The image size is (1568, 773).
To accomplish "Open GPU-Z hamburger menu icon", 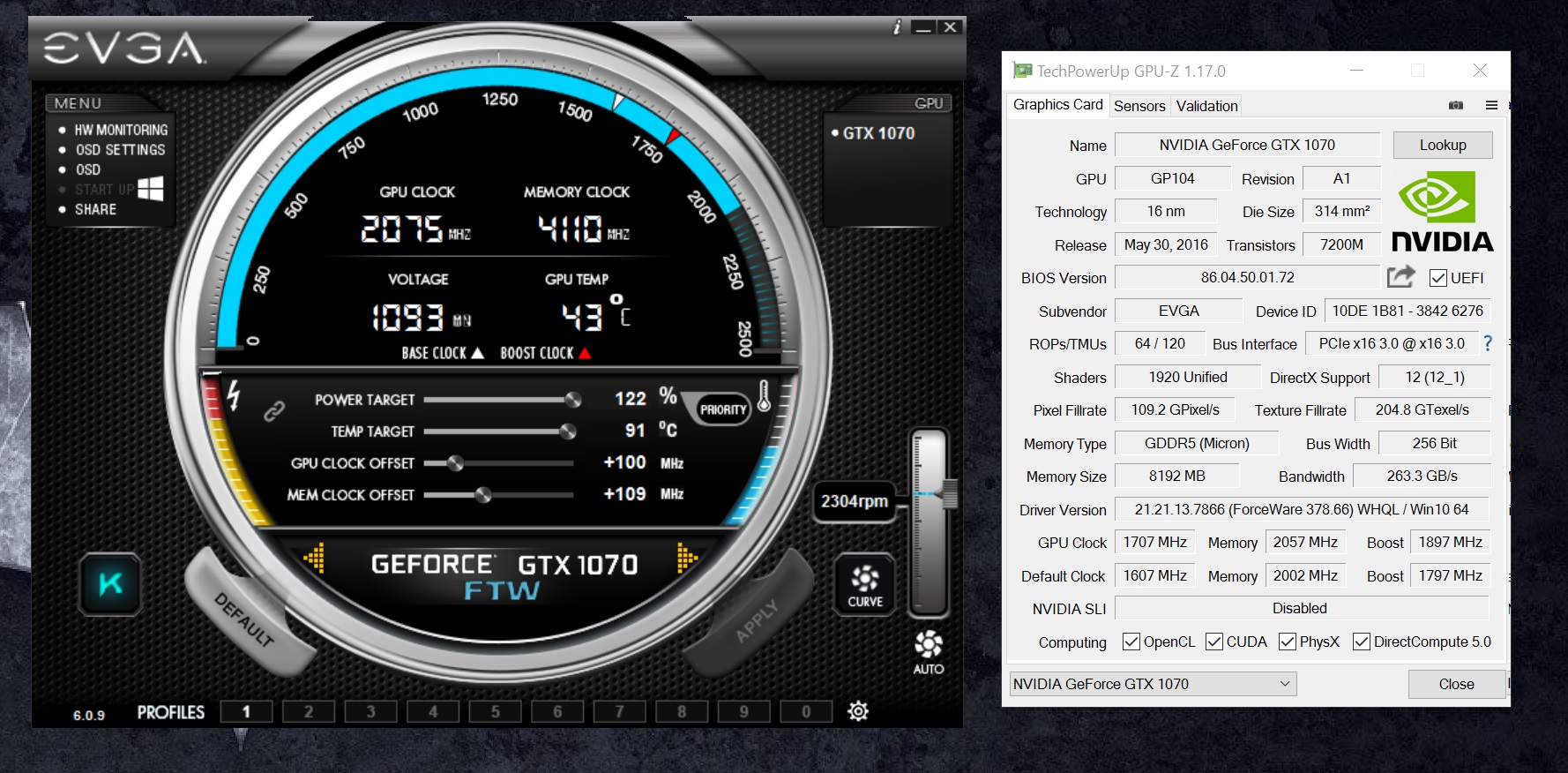I will (x=1491, y=105).
